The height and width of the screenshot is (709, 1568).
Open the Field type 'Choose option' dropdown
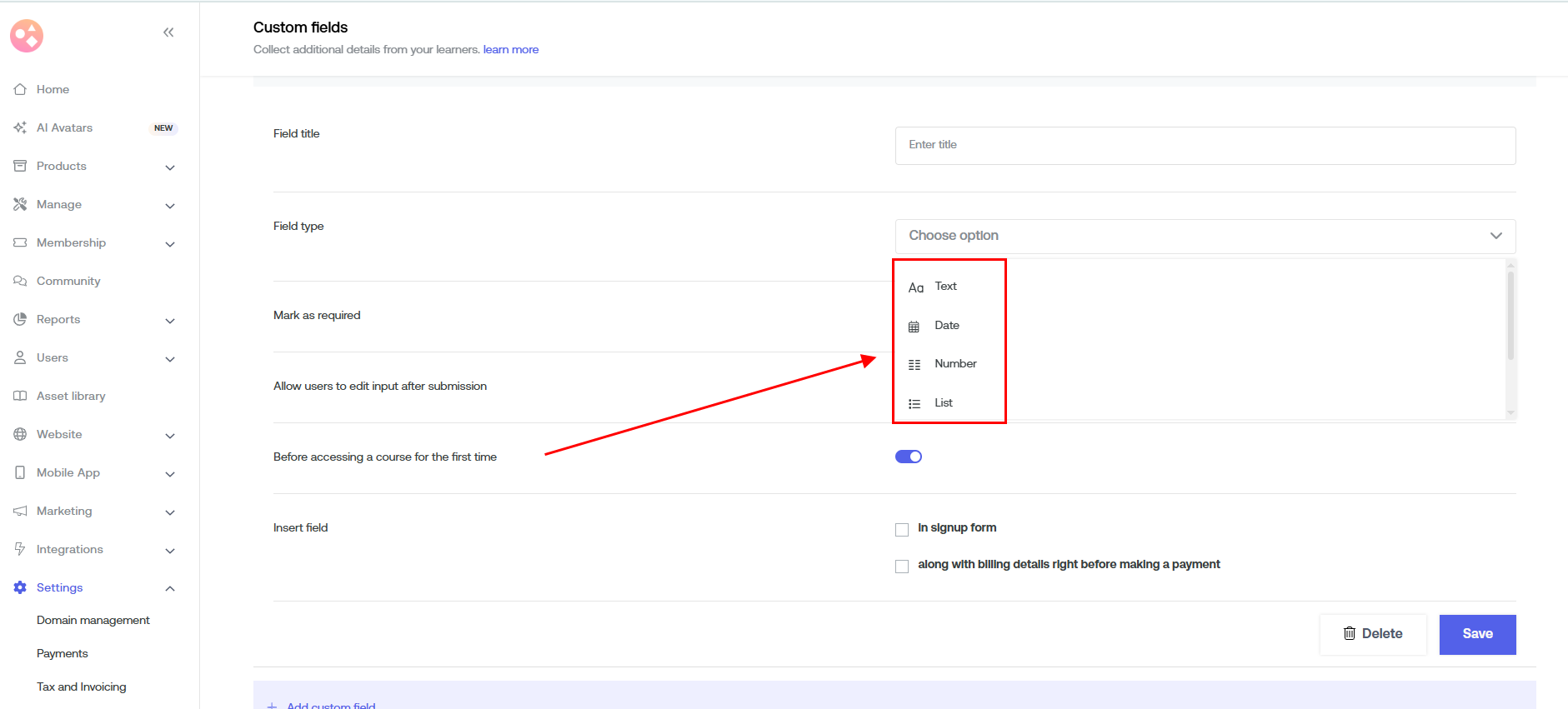tap(1205, 236)
